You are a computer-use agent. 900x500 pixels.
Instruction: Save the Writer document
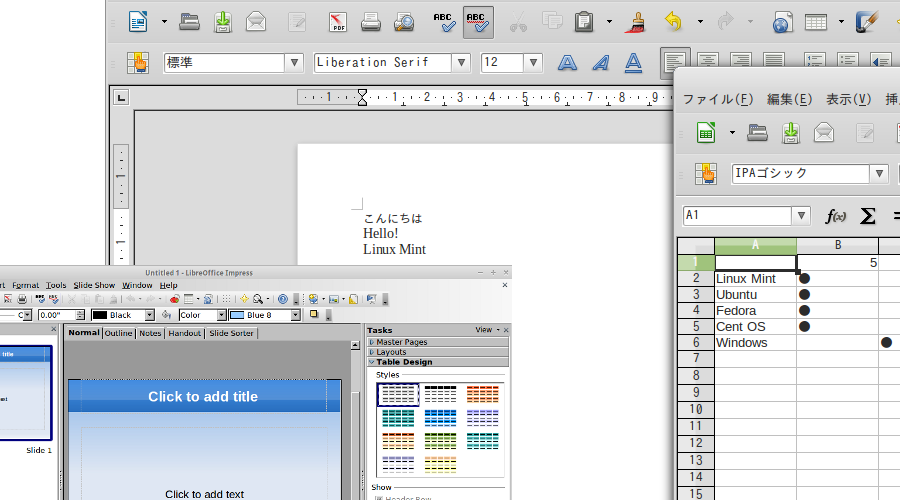click(223, 22)
